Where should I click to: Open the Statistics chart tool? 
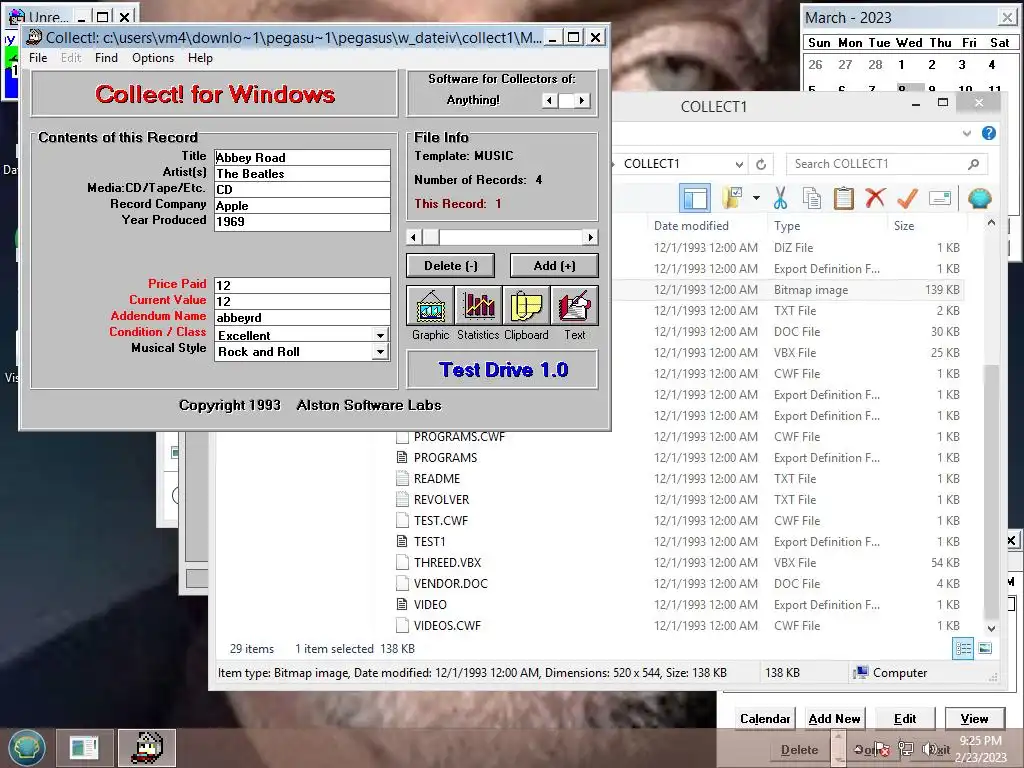[479, 306]
